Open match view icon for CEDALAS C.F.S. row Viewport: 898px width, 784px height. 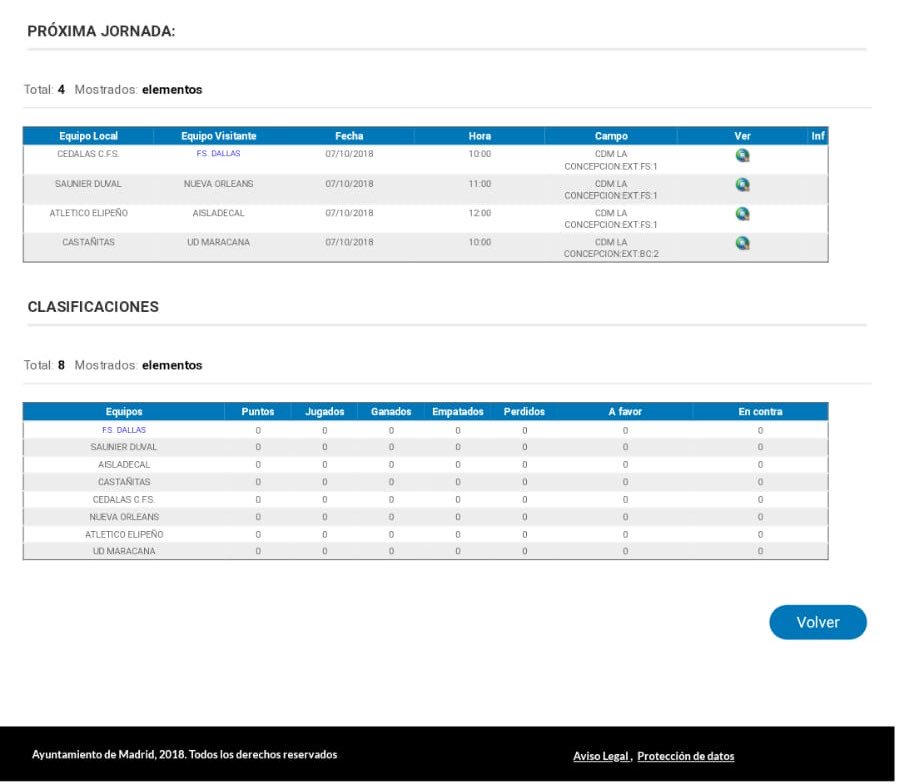coord(744,156)
